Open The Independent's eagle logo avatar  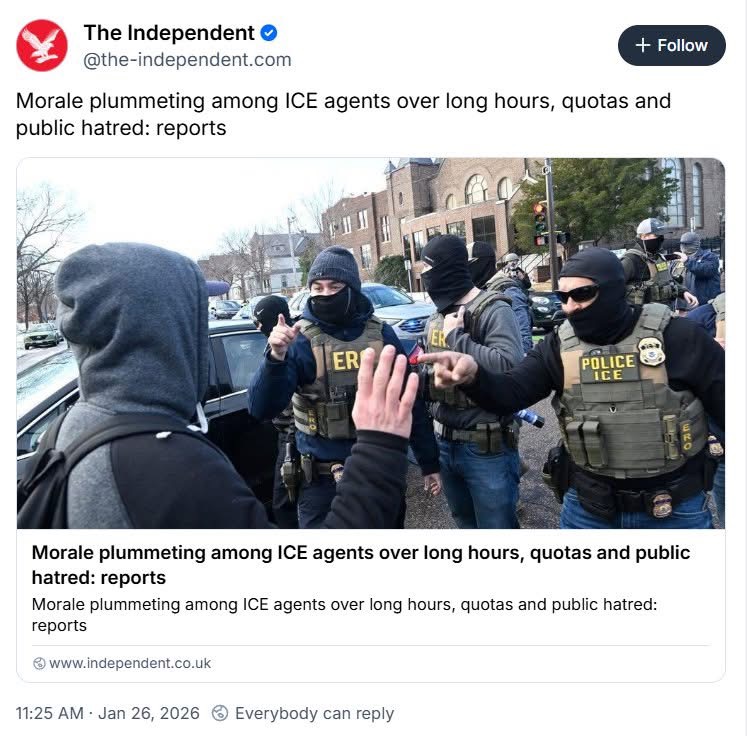click(42, 46)
